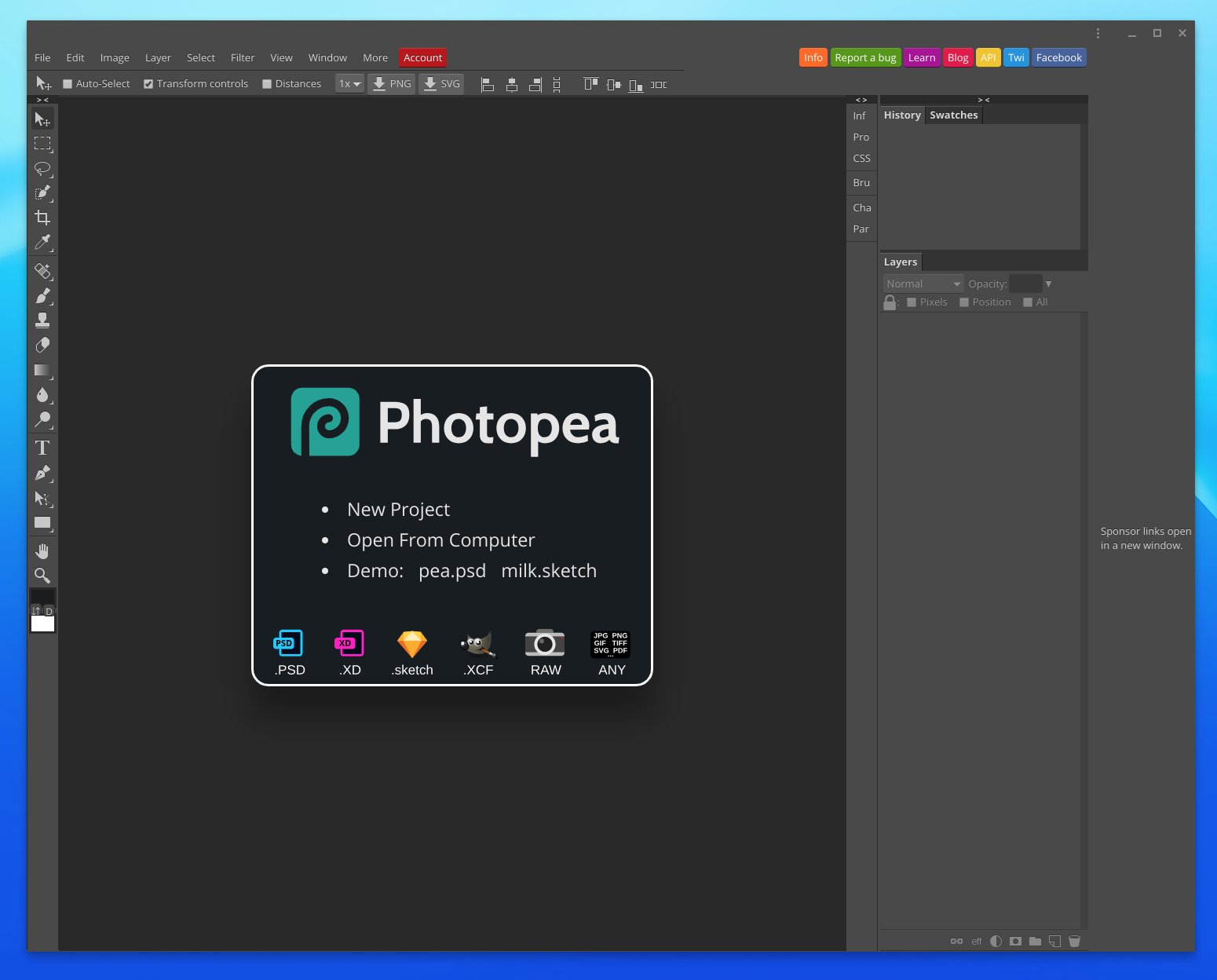Click the Opacity value field
This screenshot has height=980, width=1217.
(1025, 283)
